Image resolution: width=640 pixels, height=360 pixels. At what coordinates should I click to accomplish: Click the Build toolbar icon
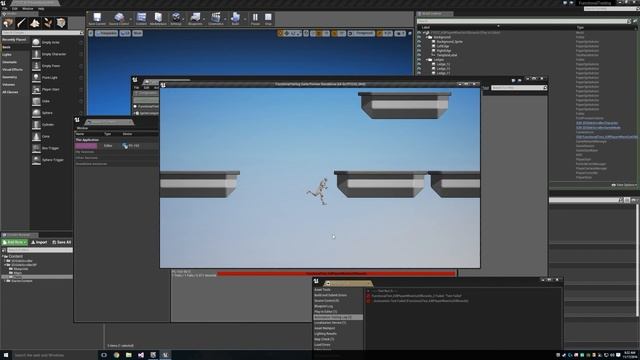pyautogui.click(x=235, y=19)
